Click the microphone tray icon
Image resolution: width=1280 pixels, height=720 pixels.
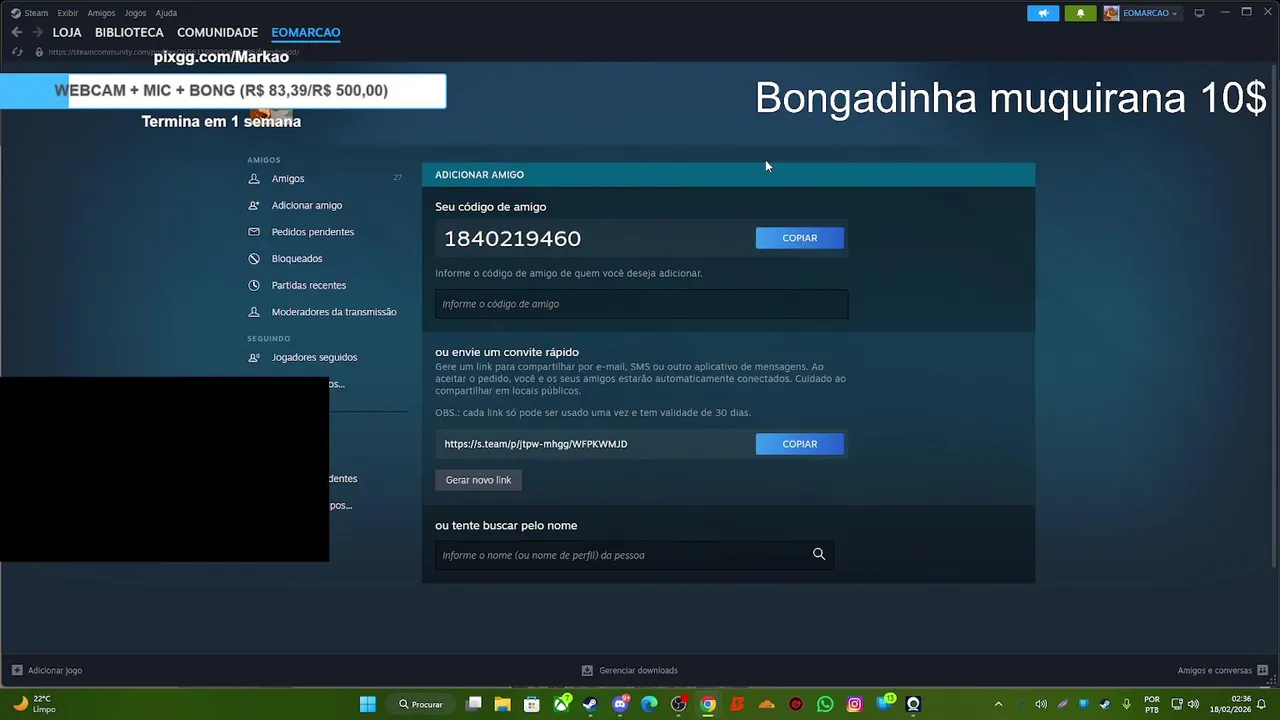(1126, 704)
